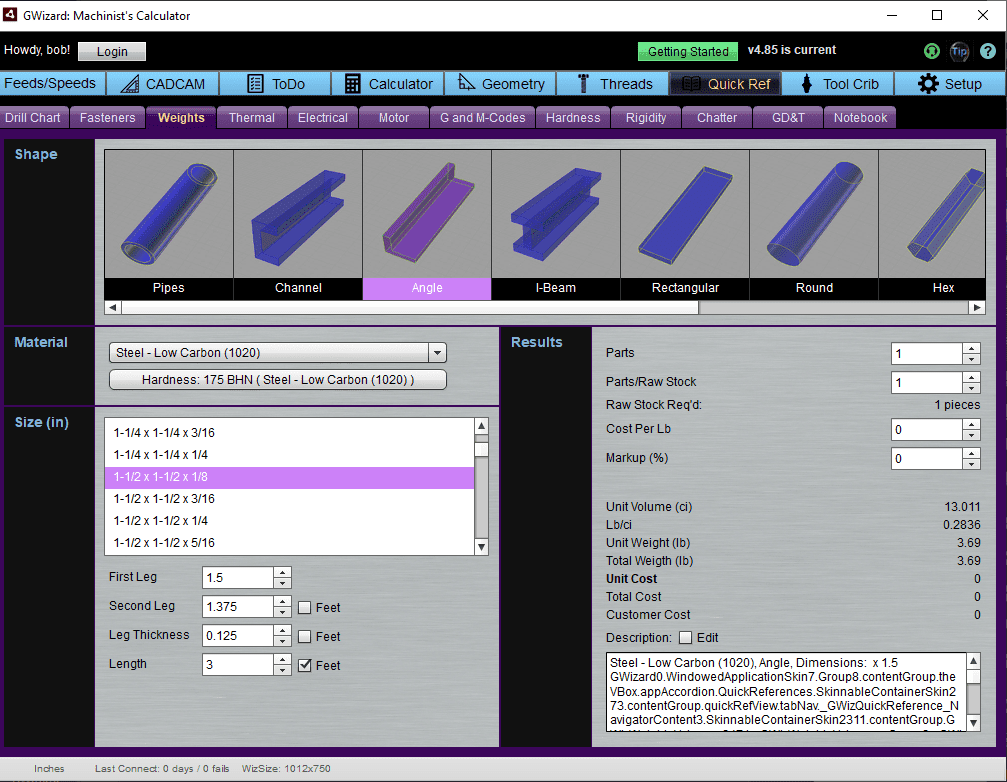Click the Login button
The width and height of the screenshot is (1007, 782).
point(111,51)
